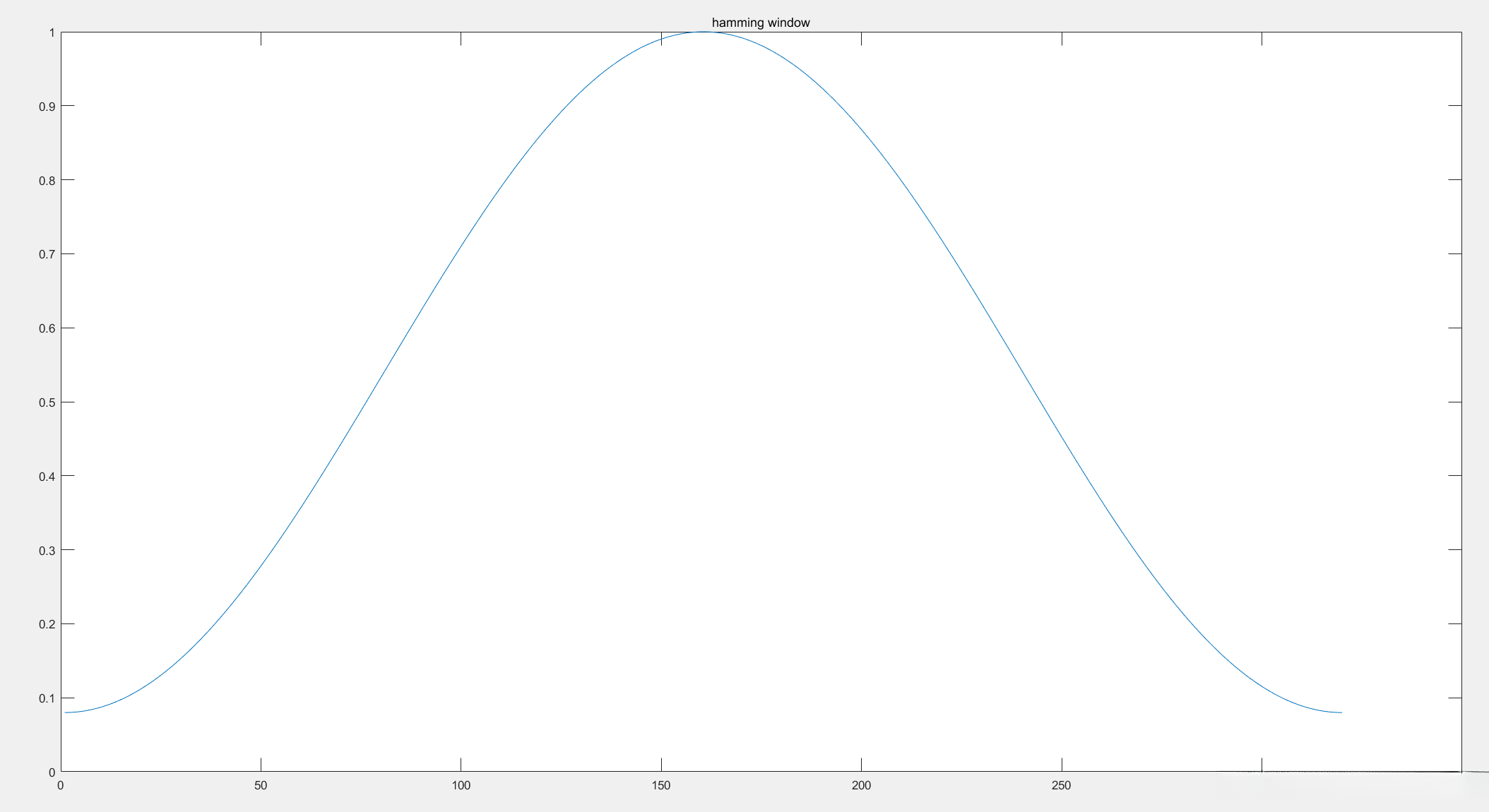Click the y-axis tick label 0.1
This screenshot has height=812, width=1489.
point(47,698)
